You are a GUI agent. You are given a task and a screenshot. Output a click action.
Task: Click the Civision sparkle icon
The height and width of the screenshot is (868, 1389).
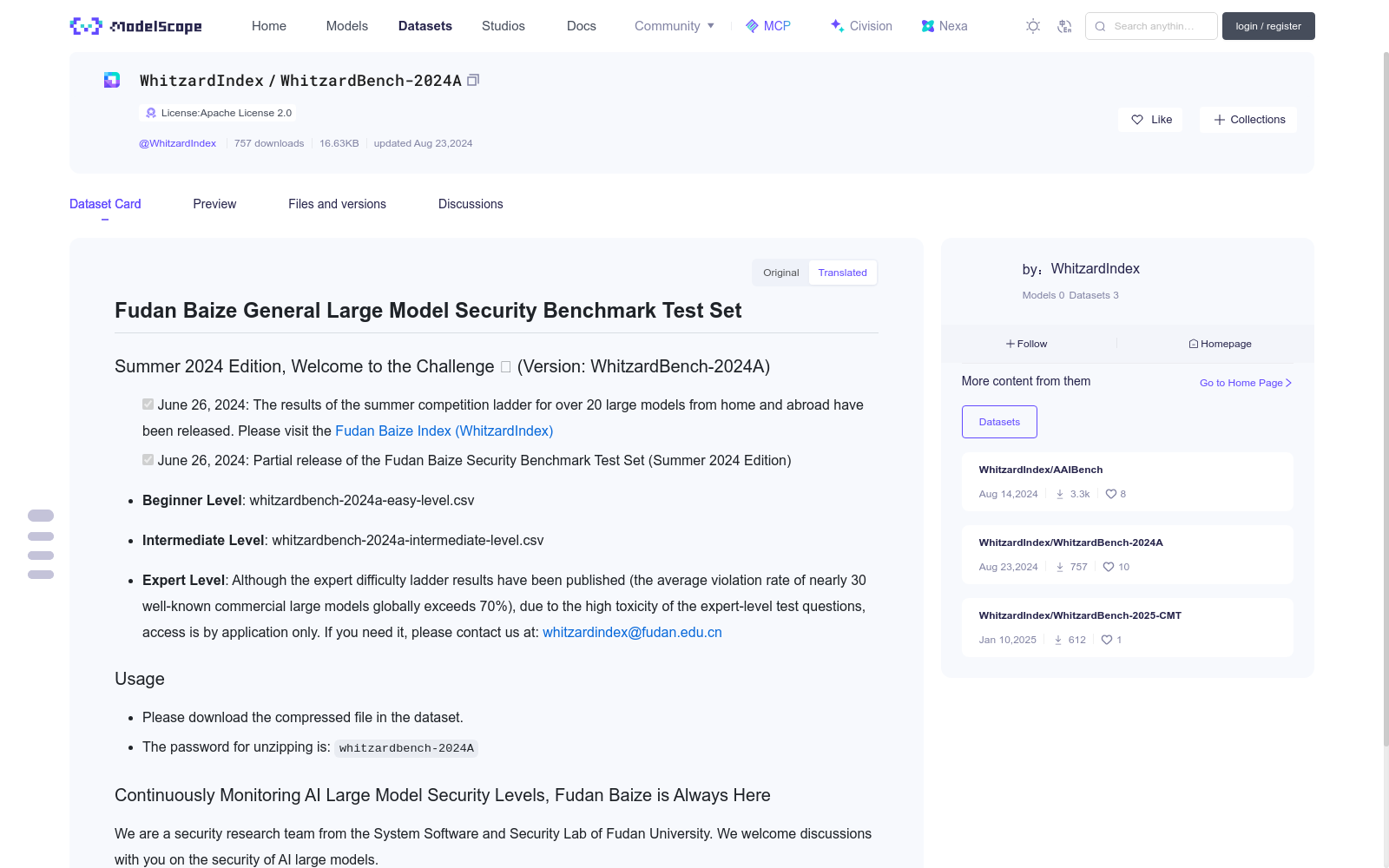pyautogui.click(x=837, y=26)
